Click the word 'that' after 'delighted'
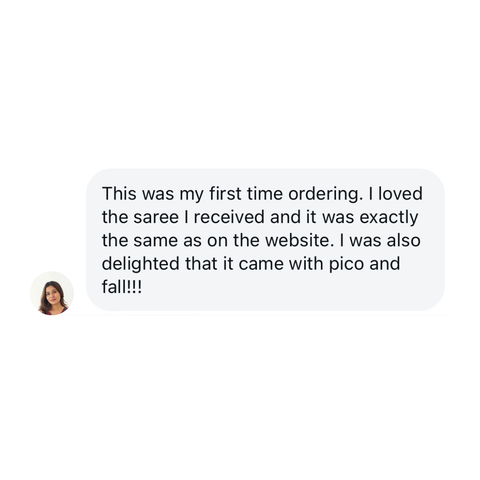480x480 pixels. 201,264
